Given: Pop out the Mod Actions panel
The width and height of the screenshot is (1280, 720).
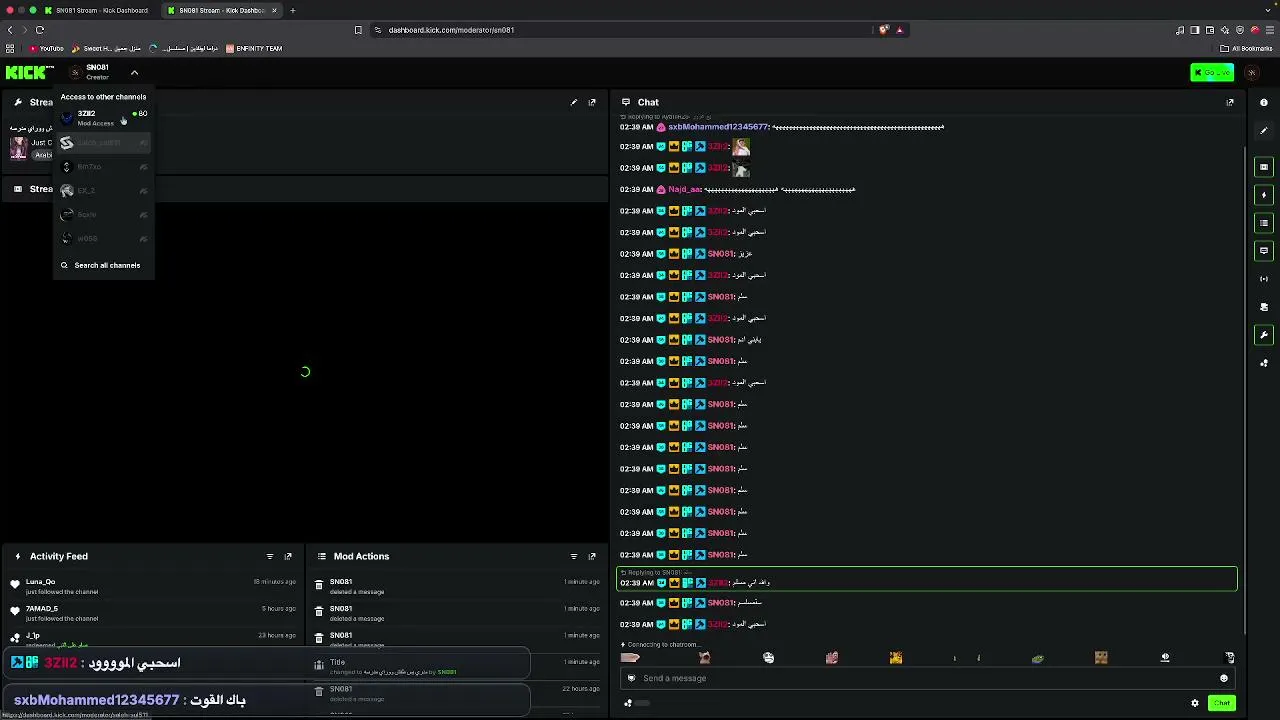Looking at the screenshot, I should [592, 556].
